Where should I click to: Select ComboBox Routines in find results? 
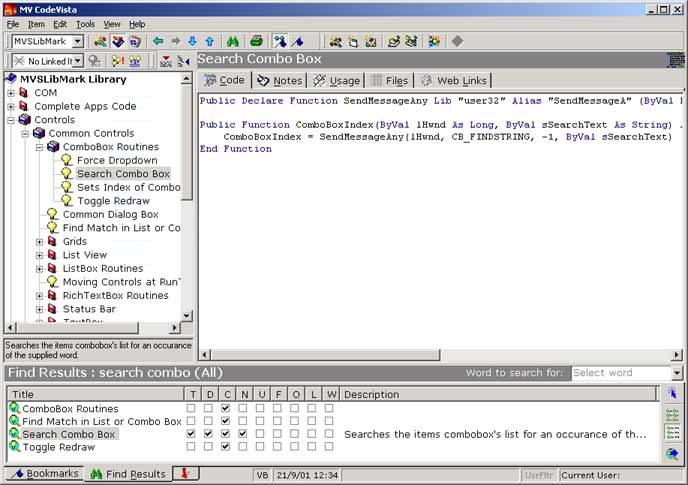click(x=70, y=409)
